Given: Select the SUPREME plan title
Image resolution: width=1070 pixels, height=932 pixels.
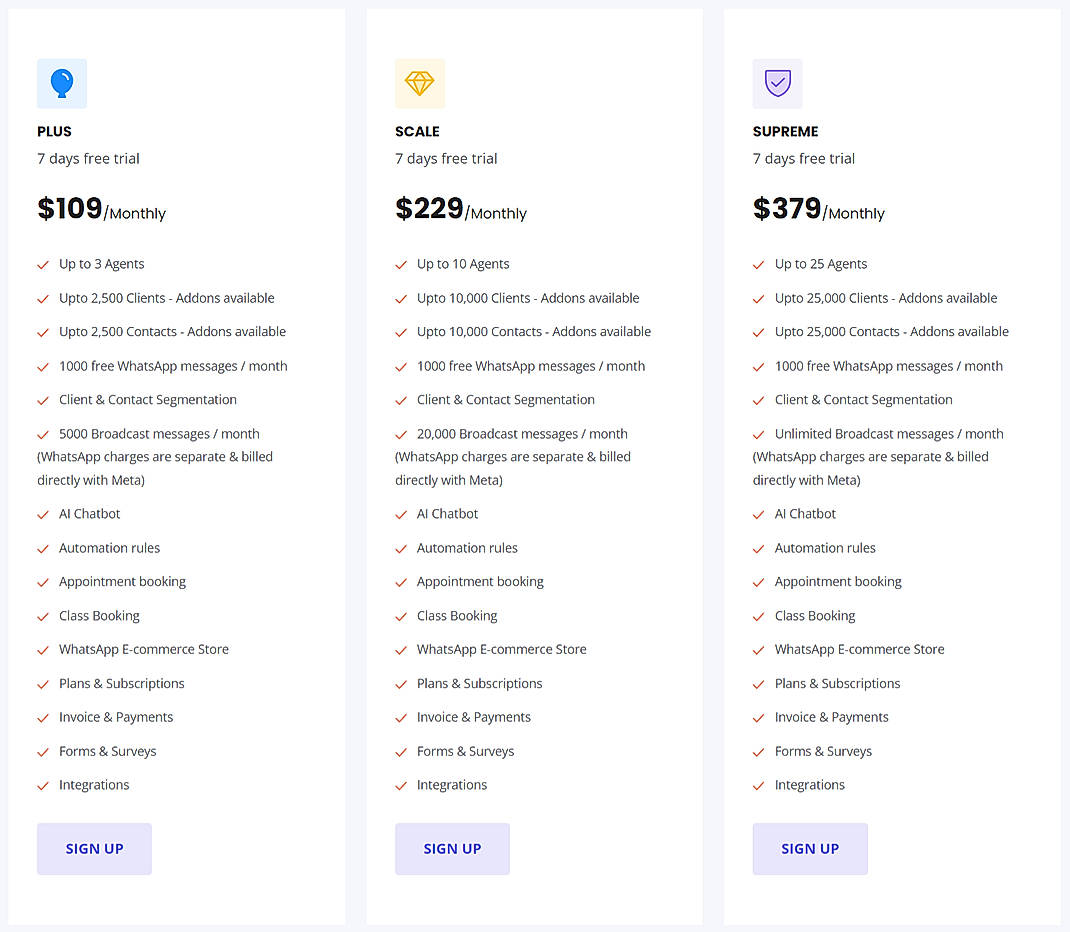Looking at the screenshot, I should pyautogui.click(x=785, y=131).
